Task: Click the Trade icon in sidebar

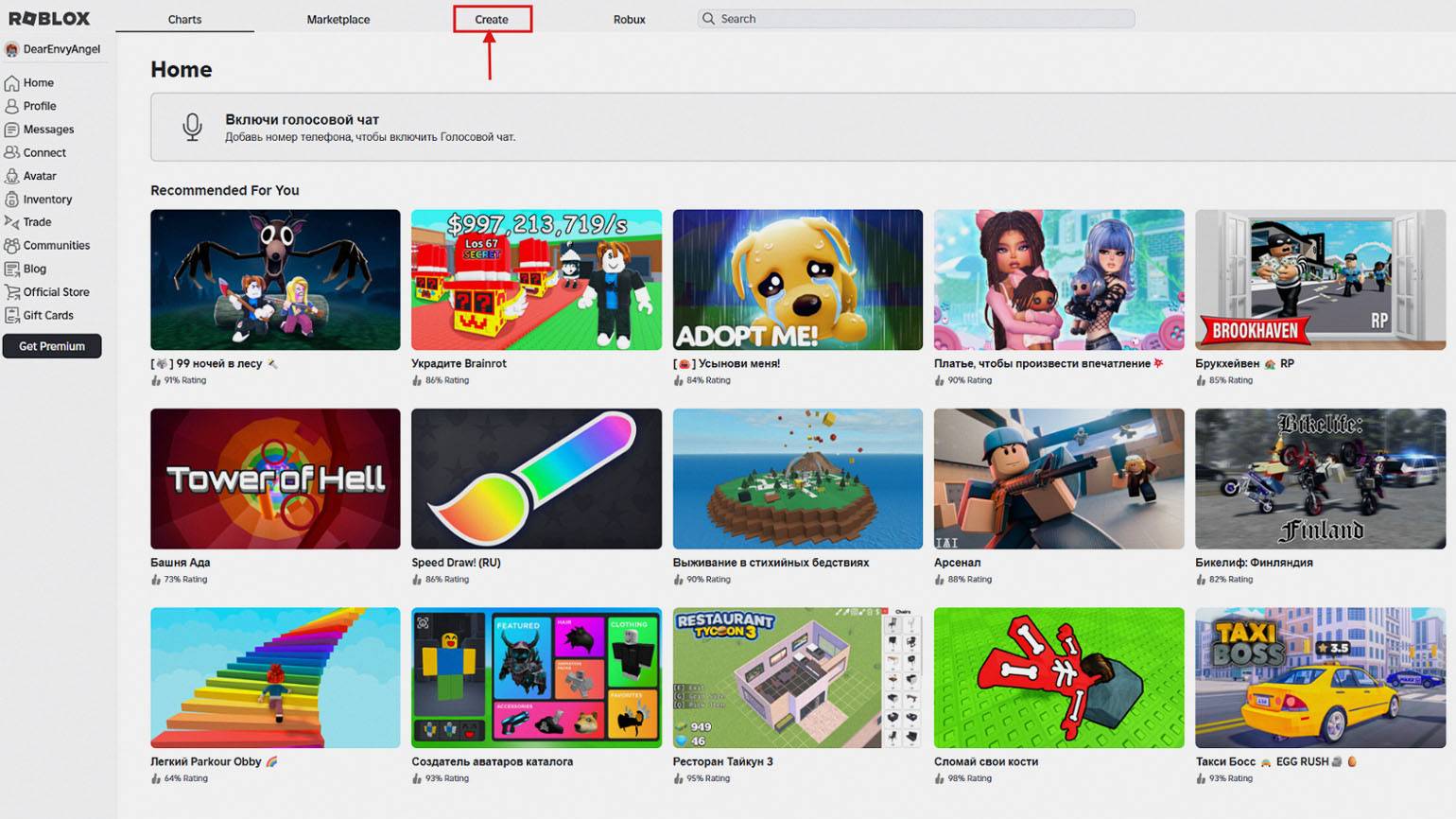Action: 12,222
